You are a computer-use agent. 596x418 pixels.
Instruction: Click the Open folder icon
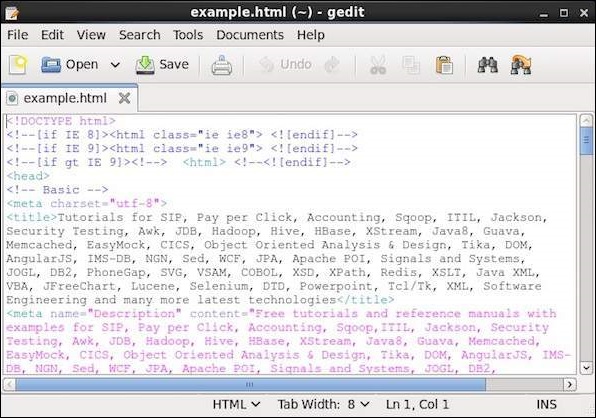coord(51,65)
